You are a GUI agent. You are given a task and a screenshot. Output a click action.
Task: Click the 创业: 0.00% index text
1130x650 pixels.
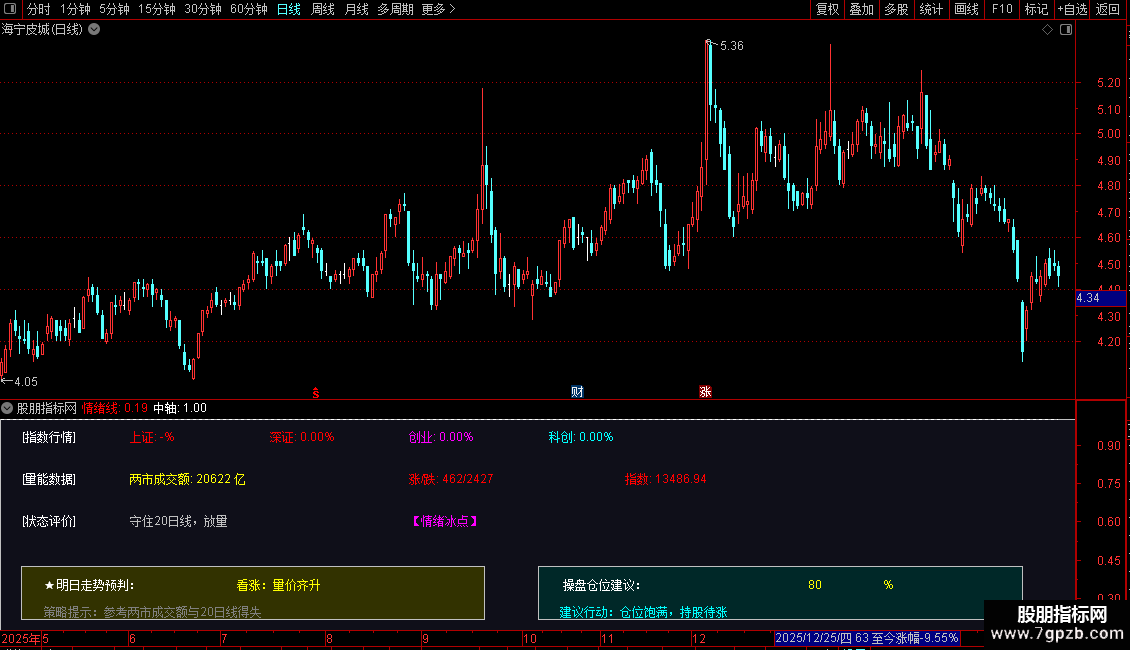(441, 437)
